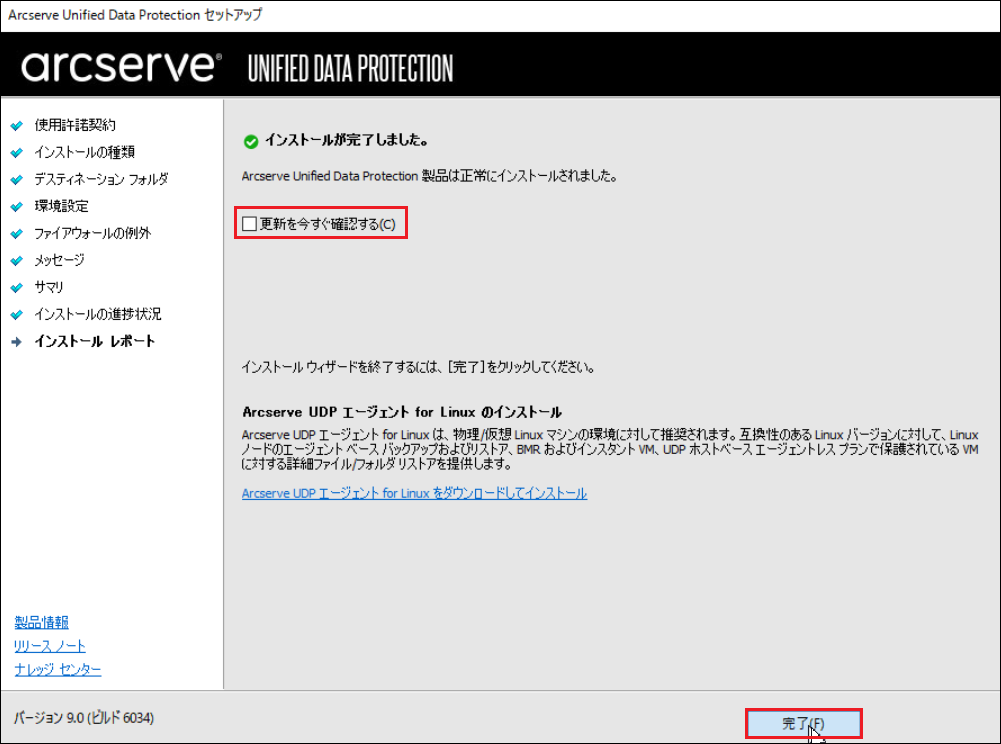Click the window title Arcserve Unified Data Protection セットアップ
The width and height of the screenshot is (1001, 744).
(x=135, y=15)
